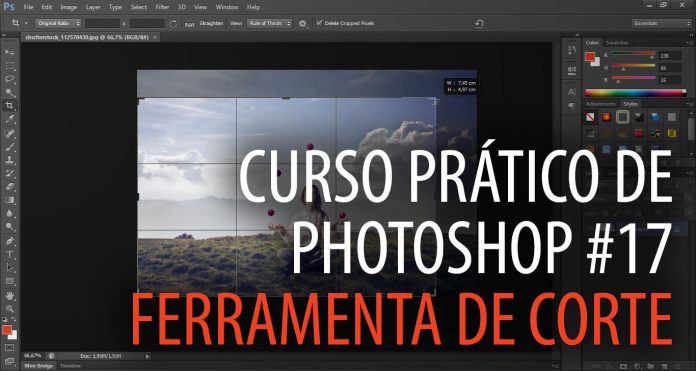
Task: Toggle Quick Mask mode icon
Action: click(x=9, y=347)
